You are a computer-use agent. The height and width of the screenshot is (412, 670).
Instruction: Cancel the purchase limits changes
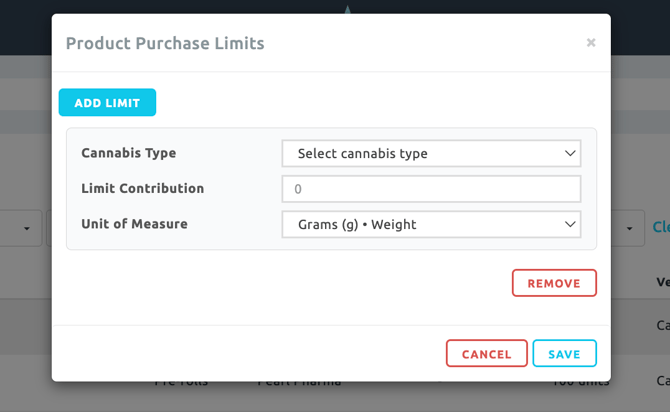(486, 354)
